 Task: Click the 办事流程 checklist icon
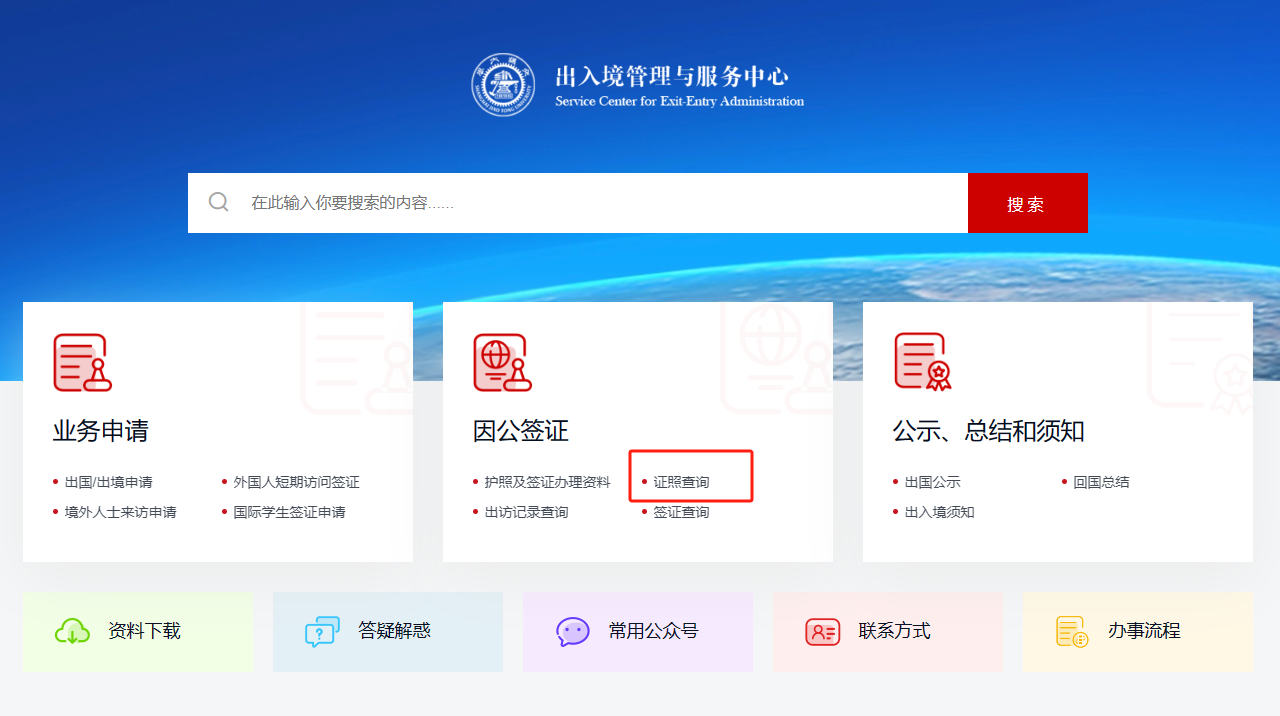1072,631
